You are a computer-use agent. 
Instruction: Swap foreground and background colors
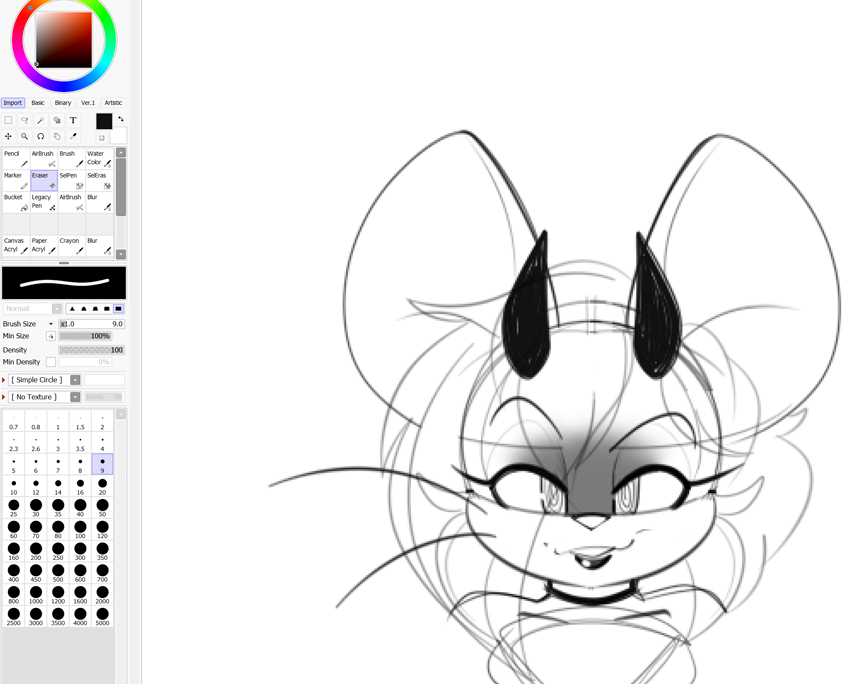[x=121, y=119]
